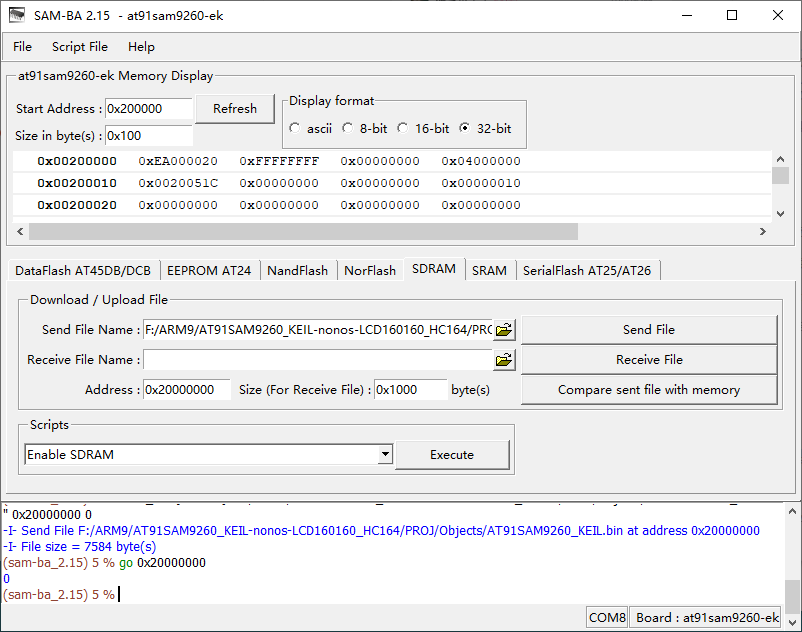Viewport: 802px width, 632px height.
Task: Switch to DataFlash AT45DB/DCB tab
Action: [x=83, y=270]
